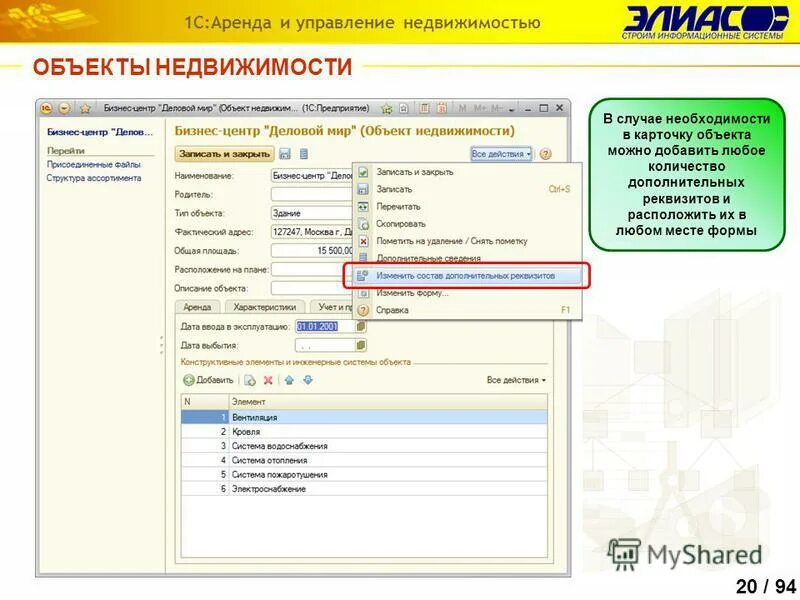Click the Описание объекта field
800x600 pixels.
[x=312, y=288]
